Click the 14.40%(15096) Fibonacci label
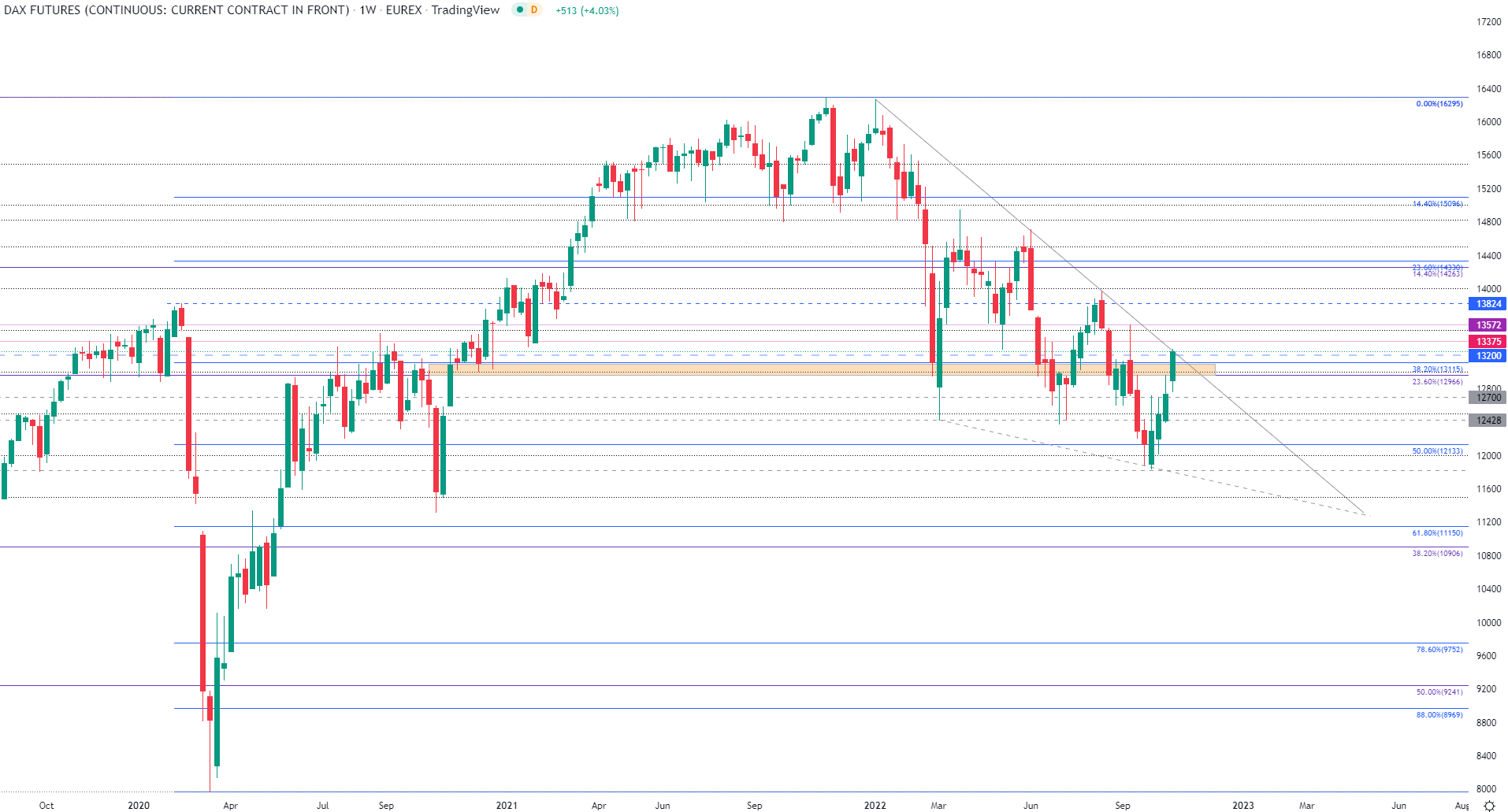This screenshot has height=812, width=1508. pos(1437,204)
